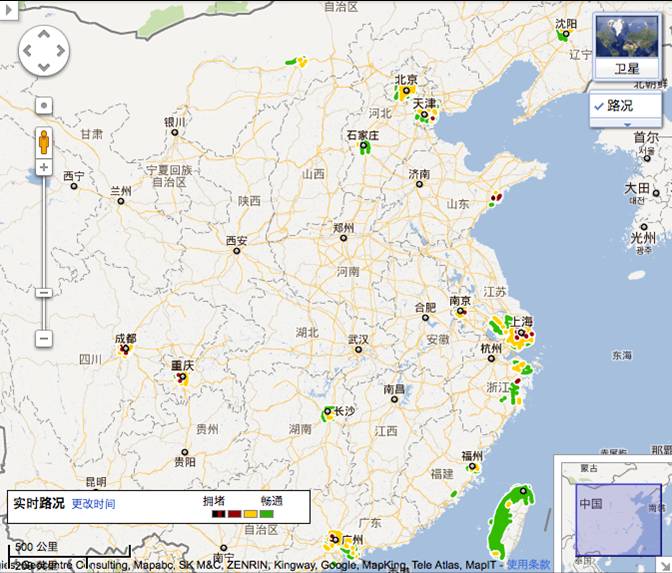Click the 更改时间 link
Screen dimensions: 672x573
tap(93, 504)
